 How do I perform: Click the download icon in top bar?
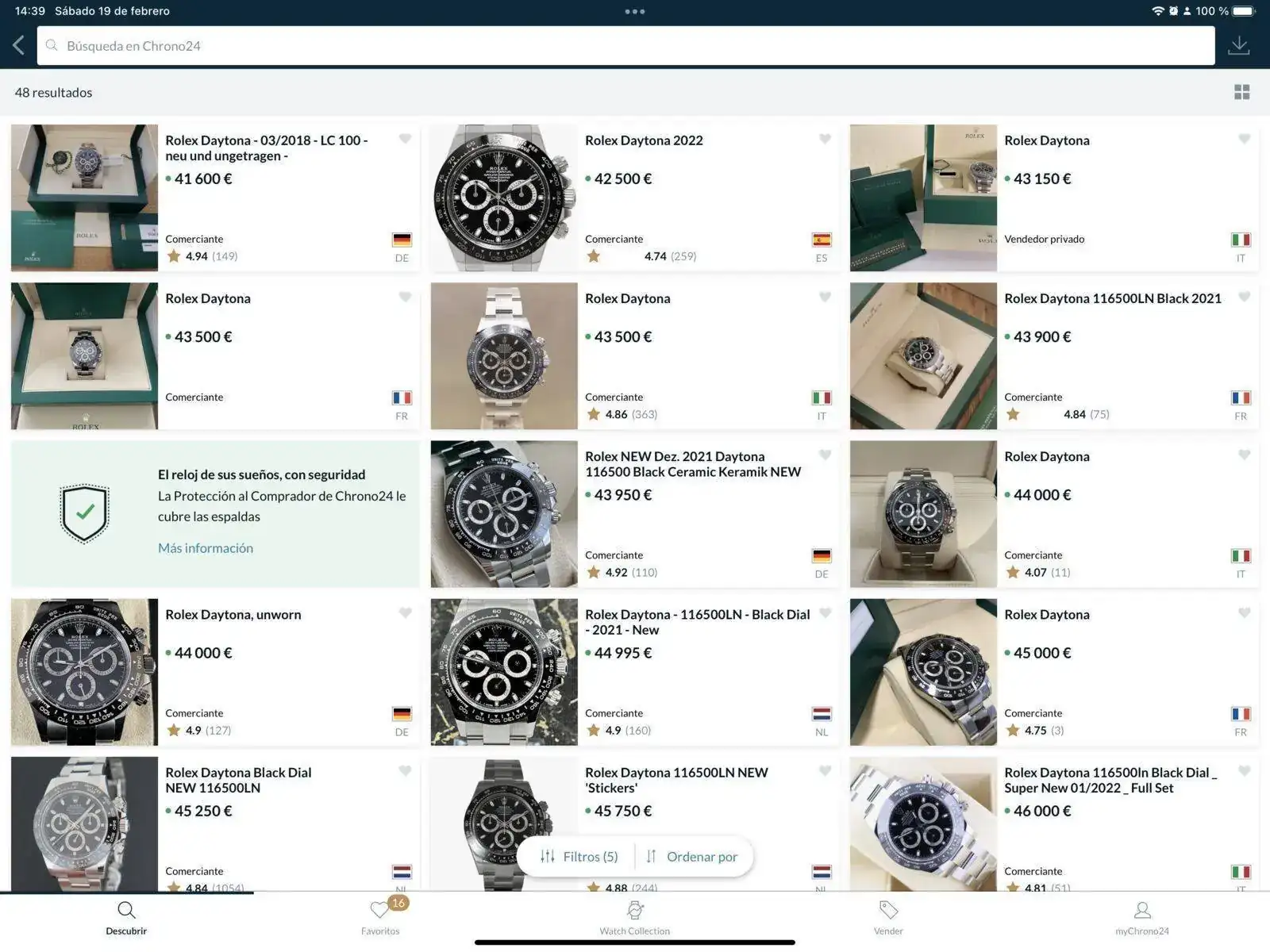[1238, 45]
